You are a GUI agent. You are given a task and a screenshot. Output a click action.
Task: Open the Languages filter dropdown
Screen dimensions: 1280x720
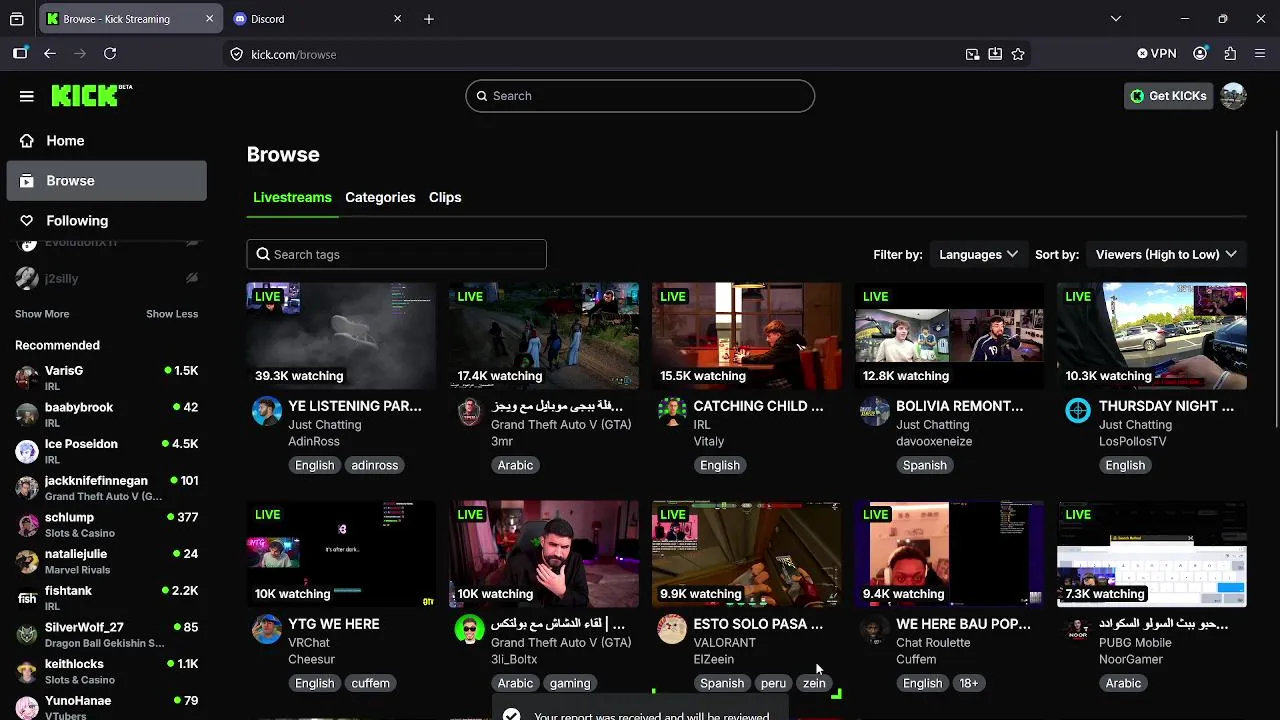pyautogui.click(x=978, y=254)
